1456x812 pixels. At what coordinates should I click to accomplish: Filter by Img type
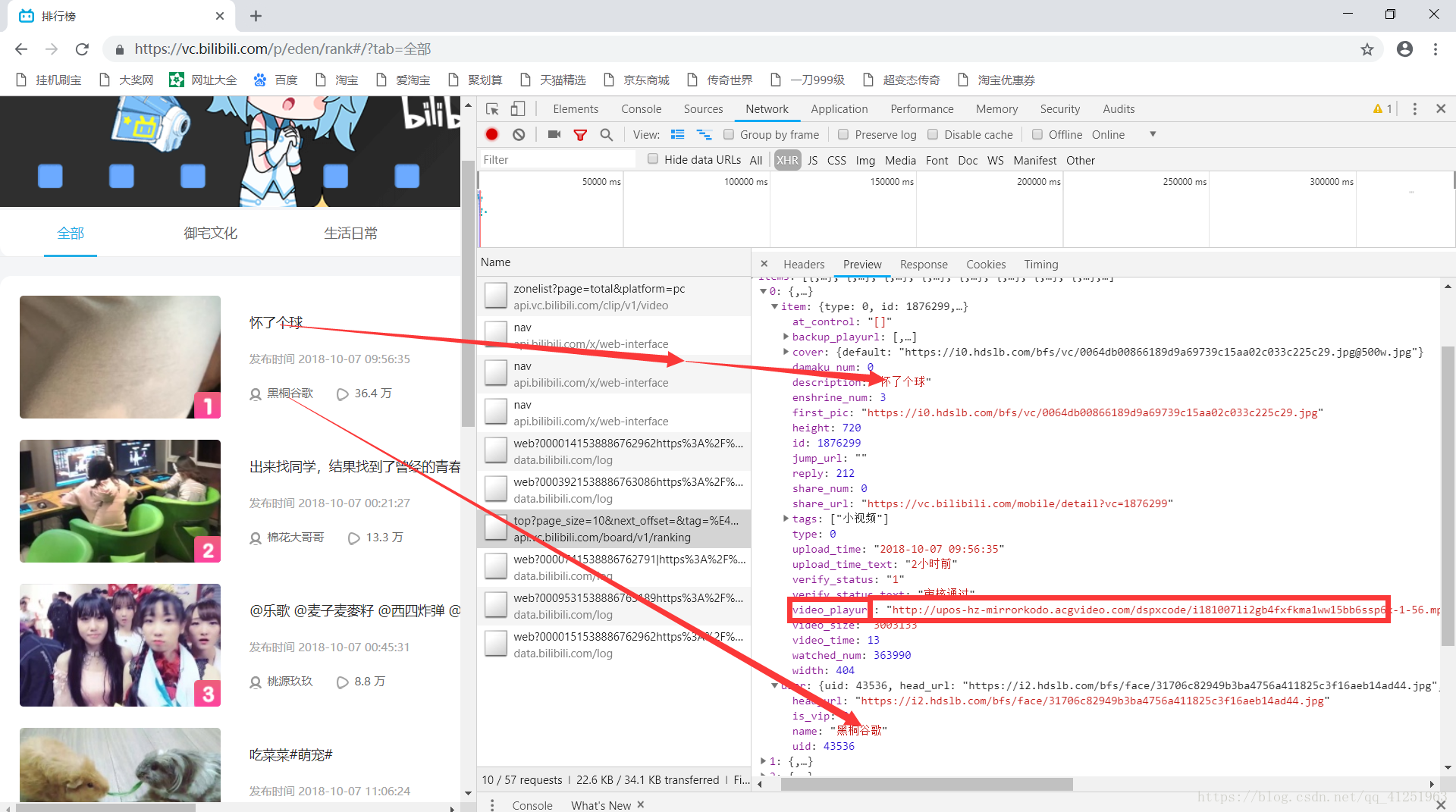pyautogui.click(x=865, y=160)
